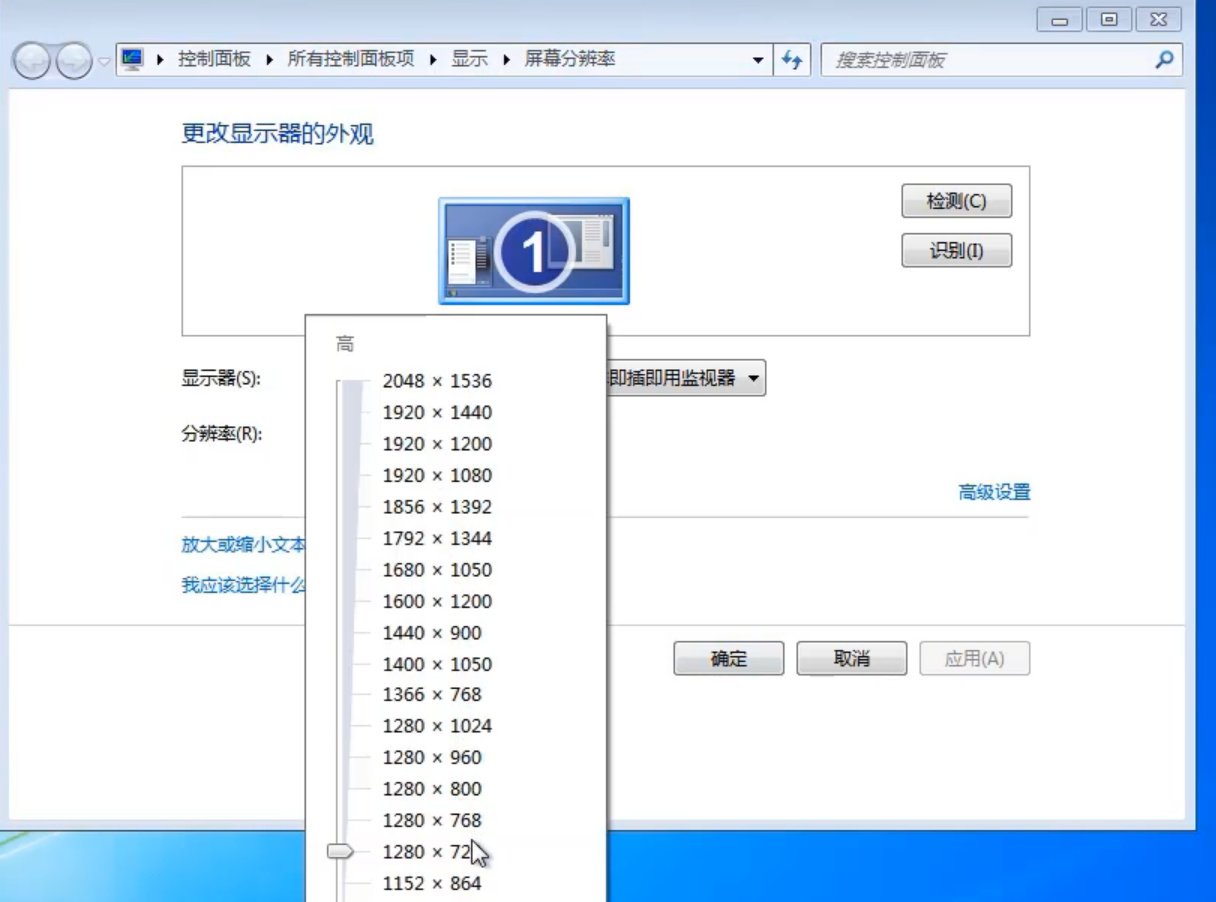Click the display icon in the breadcrumb bar
Screen dimensions: 1216x902
133,59
